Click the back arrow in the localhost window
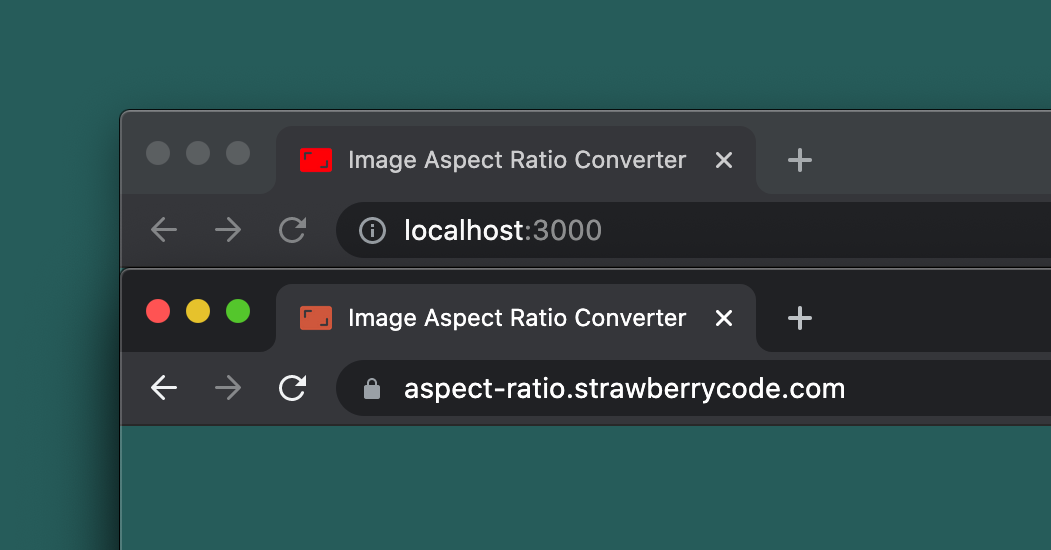Viewport: 1051px width, 550px height. click(164, 231)
